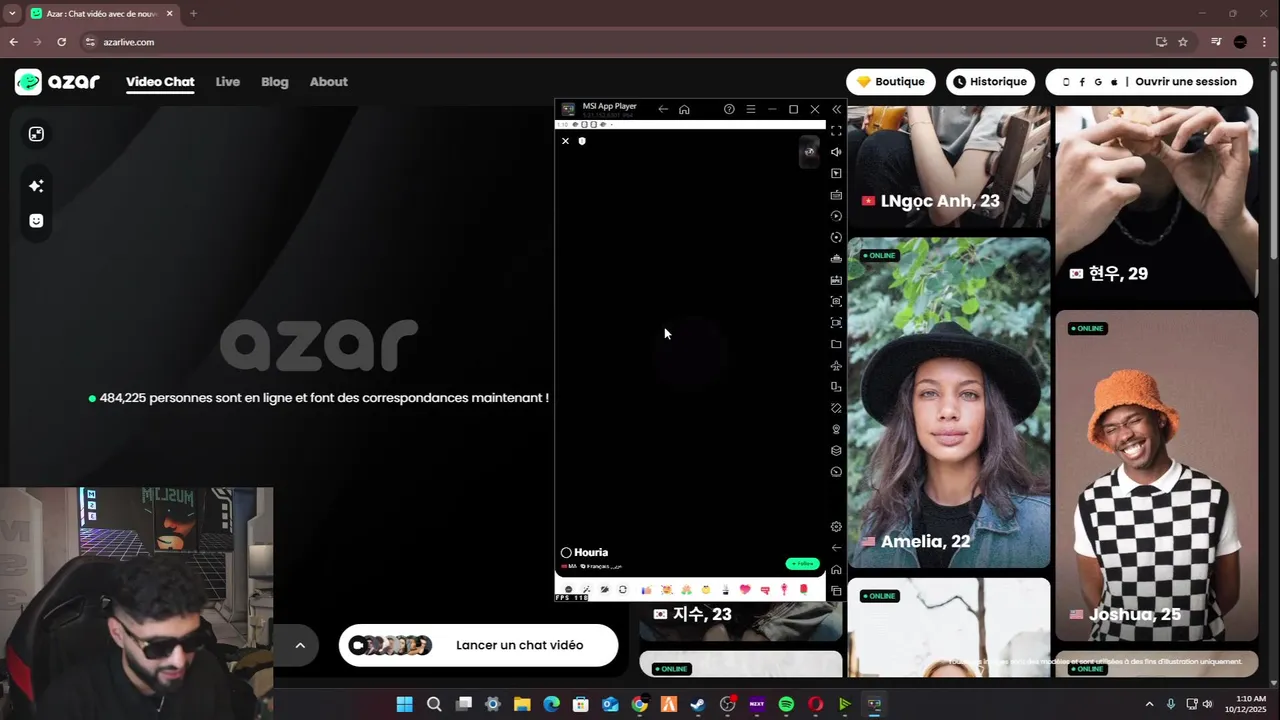The width and height of the screenshot is (1280, 720).
Task: Click the macro play icon in MSI sidebar
Action: point(837,216)
